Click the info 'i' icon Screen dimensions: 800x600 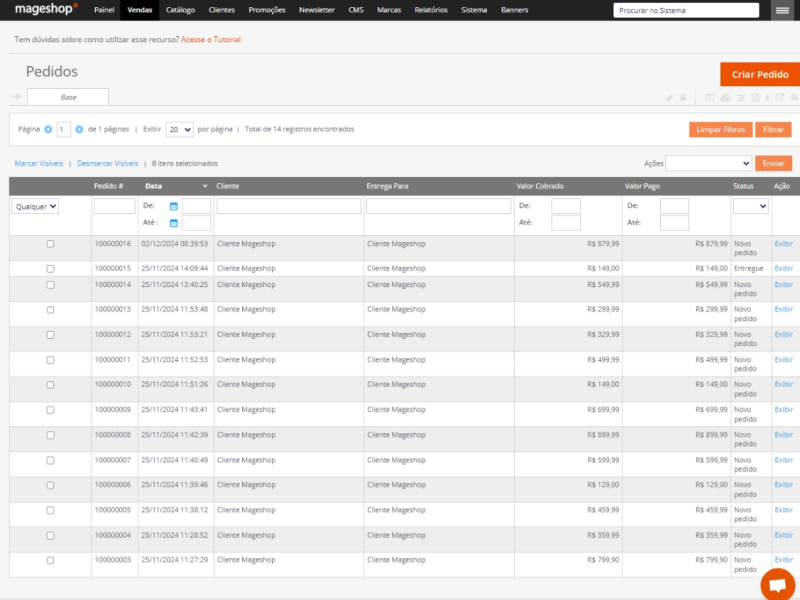(767, 97)
